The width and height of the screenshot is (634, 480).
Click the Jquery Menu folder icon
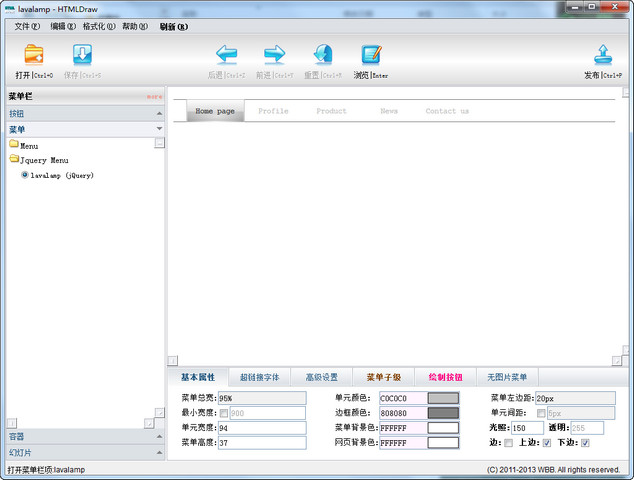[14, 159]
